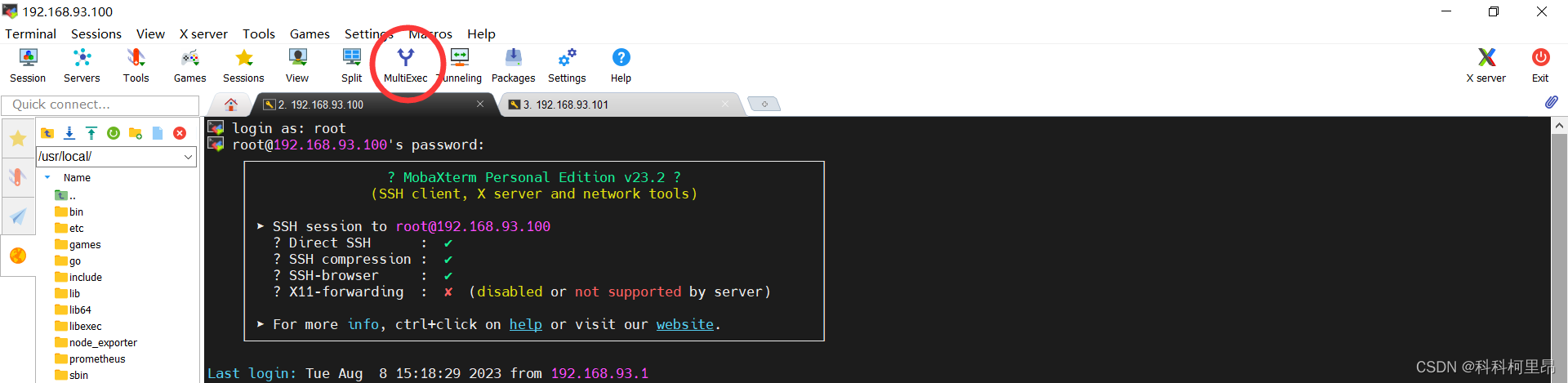Open the Tools menu in the menu bar
The height and width of the screenshot is (383, 1568).
click(259, 33)
